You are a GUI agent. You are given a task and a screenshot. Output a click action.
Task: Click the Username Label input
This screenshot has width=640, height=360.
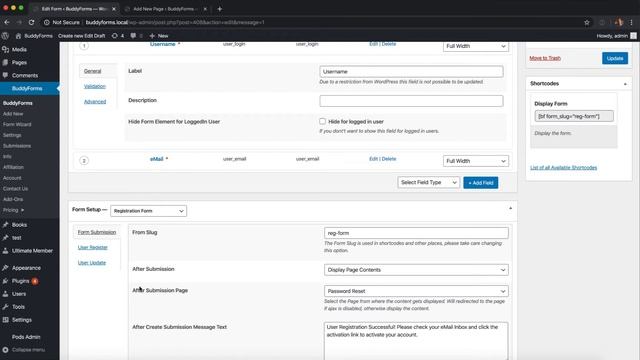click(x=411, y=71)
